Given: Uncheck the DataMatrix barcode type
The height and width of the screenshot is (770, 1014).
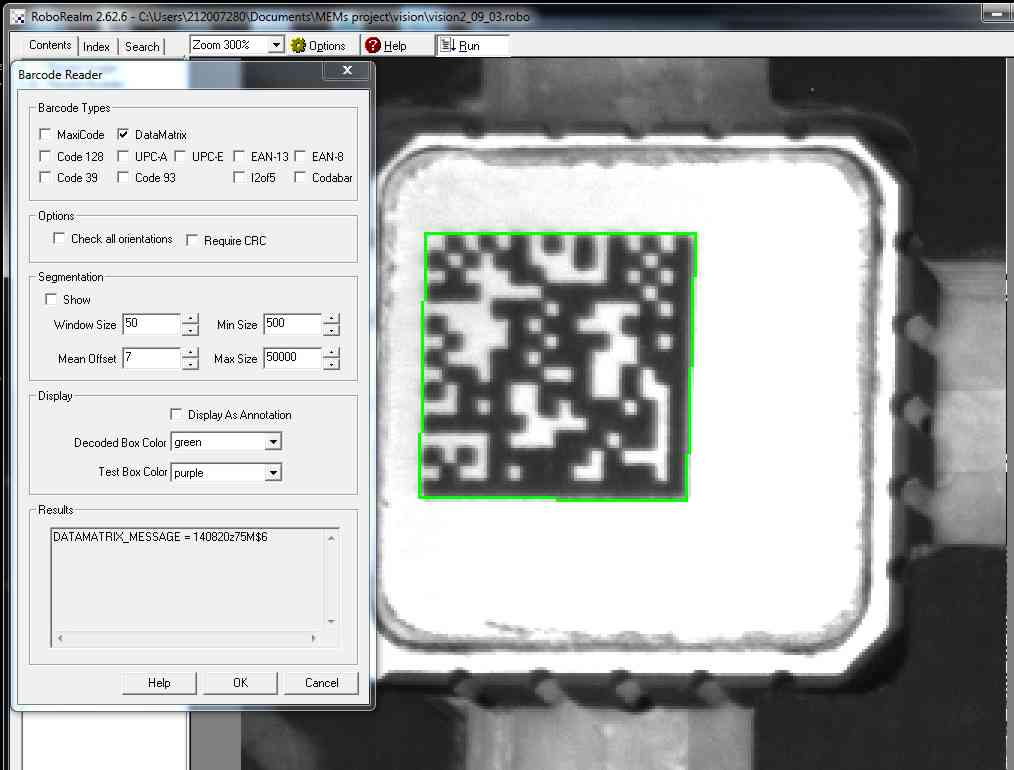Looking at the screenshot, I should point(124,135).
